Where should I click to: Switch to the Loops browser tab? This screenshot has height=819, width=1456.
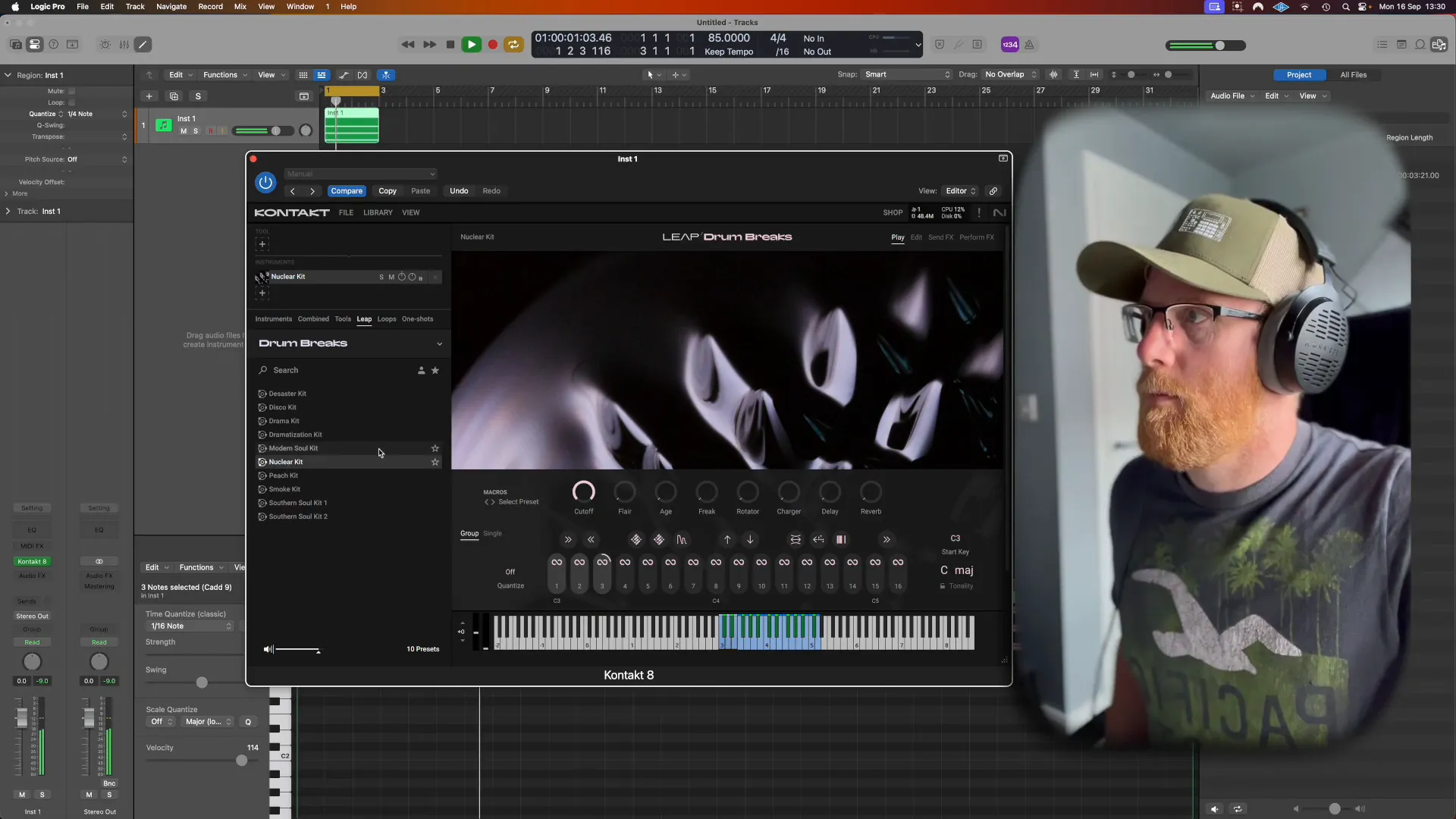pos(387,319)
